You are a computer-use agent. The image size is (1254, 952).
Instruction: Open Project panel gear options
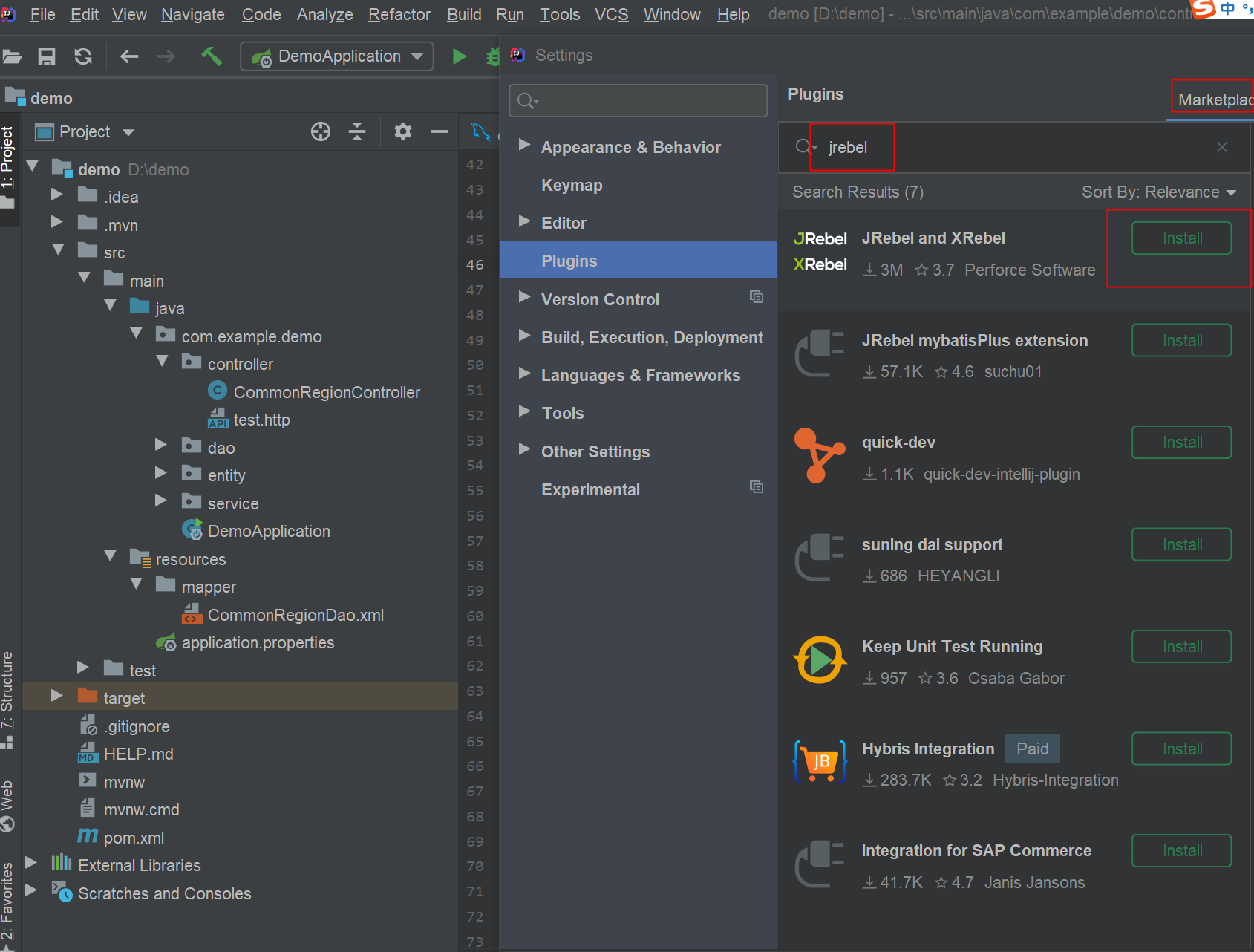403,132
